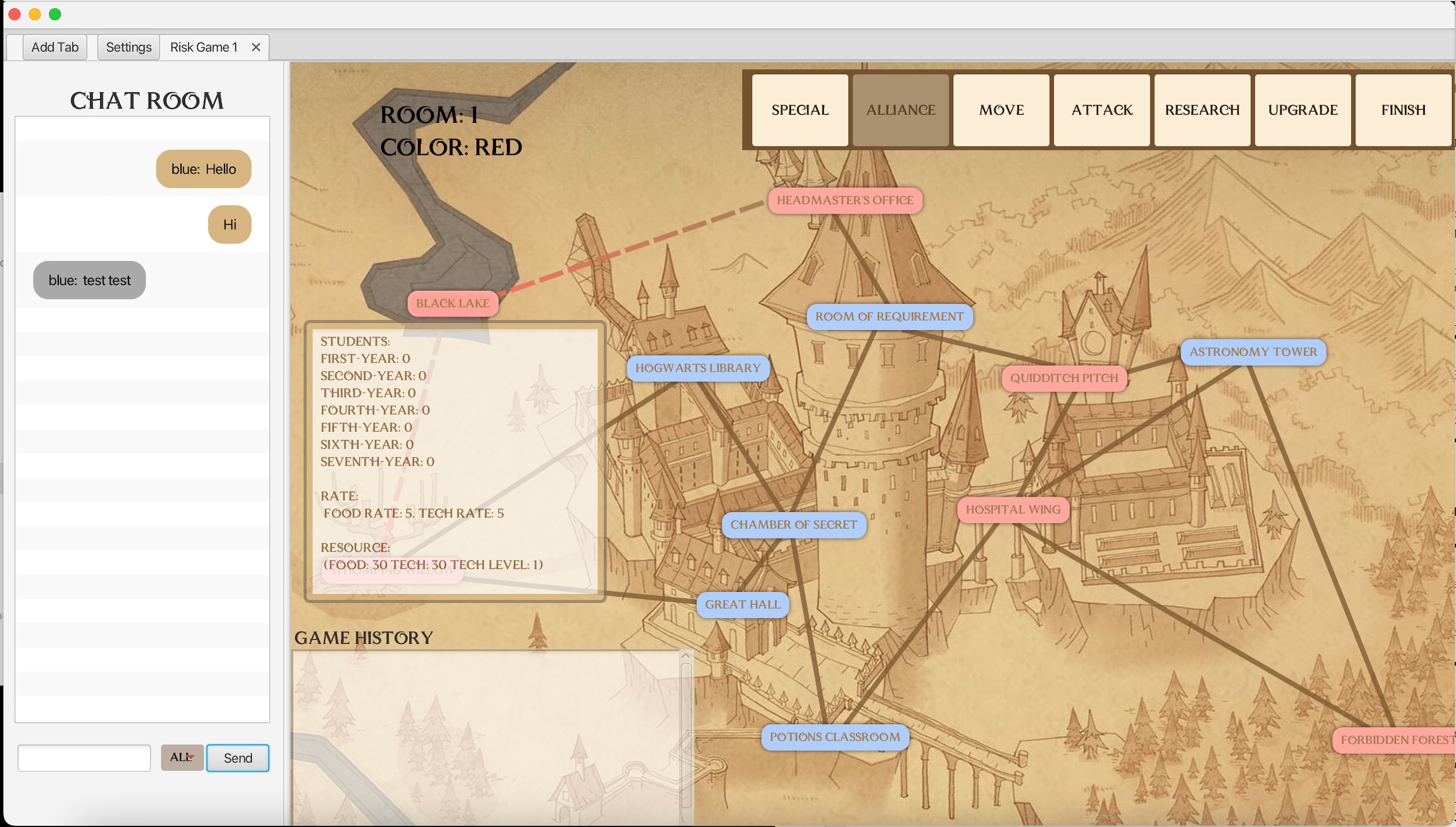Viewport: 1456px width, 827px height.
Task: Click the SPECIAL action button
Action: pyautogui.click(x=799, y=110)
